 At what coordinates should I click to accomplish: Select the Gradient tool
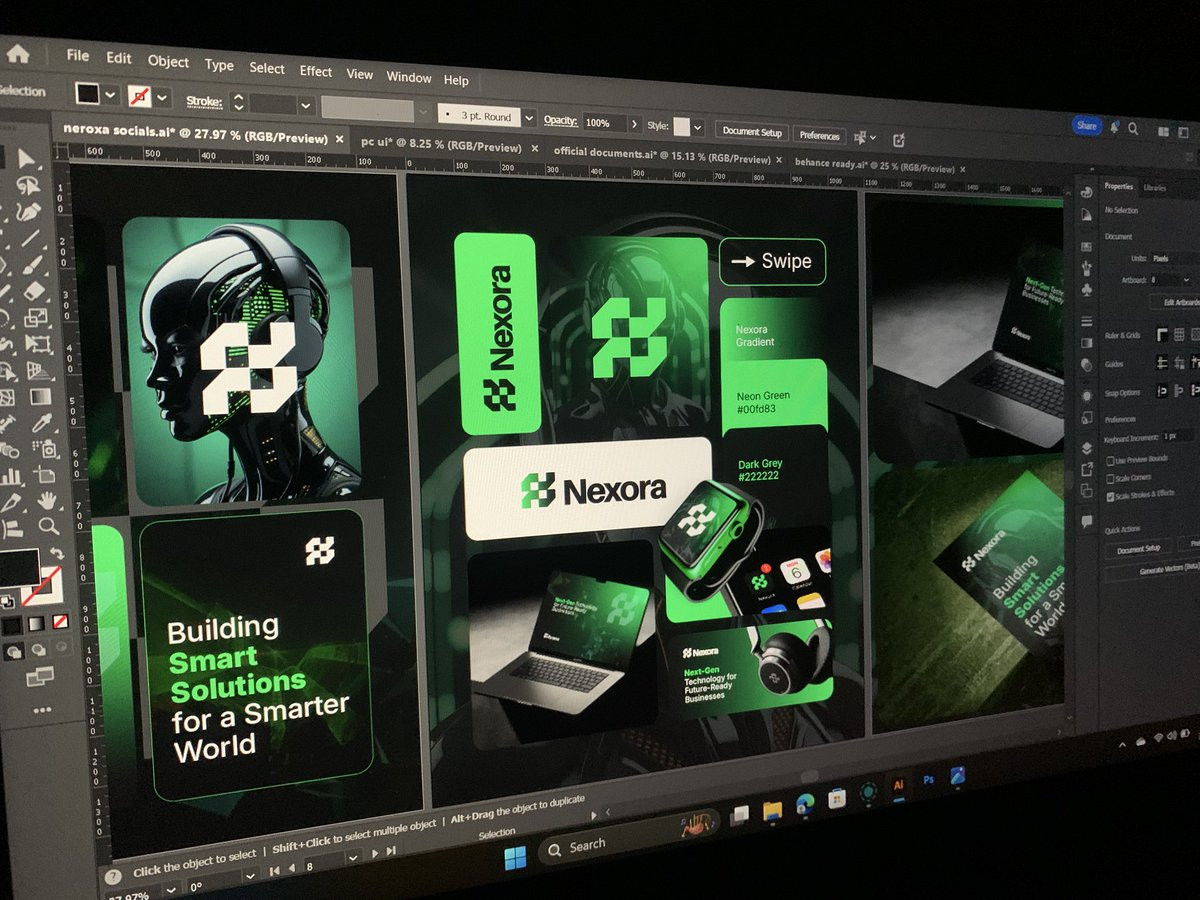[40, 397]
